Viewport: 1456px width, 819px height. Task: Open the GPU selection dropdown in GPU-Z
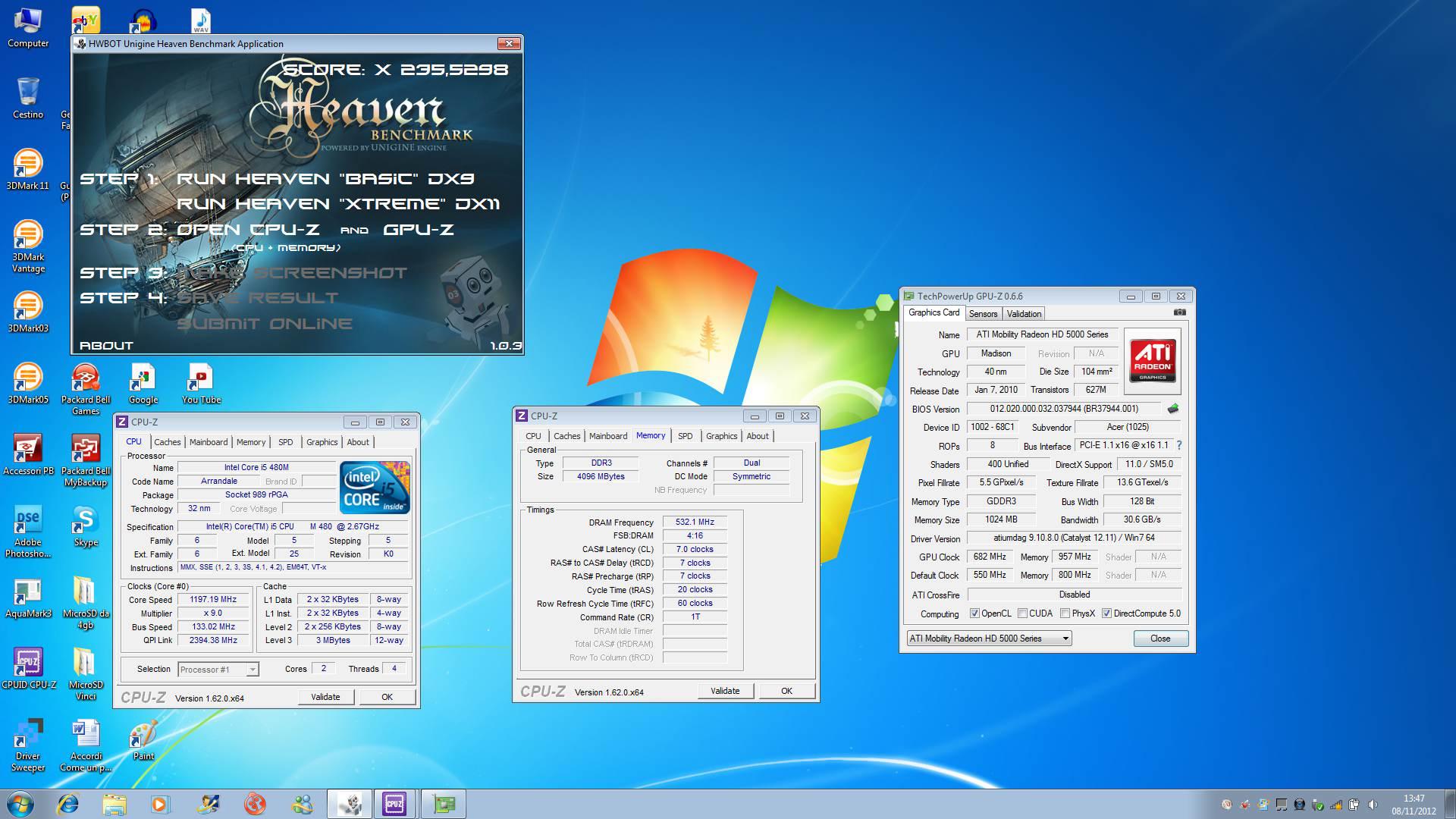(x=989, y=639)
